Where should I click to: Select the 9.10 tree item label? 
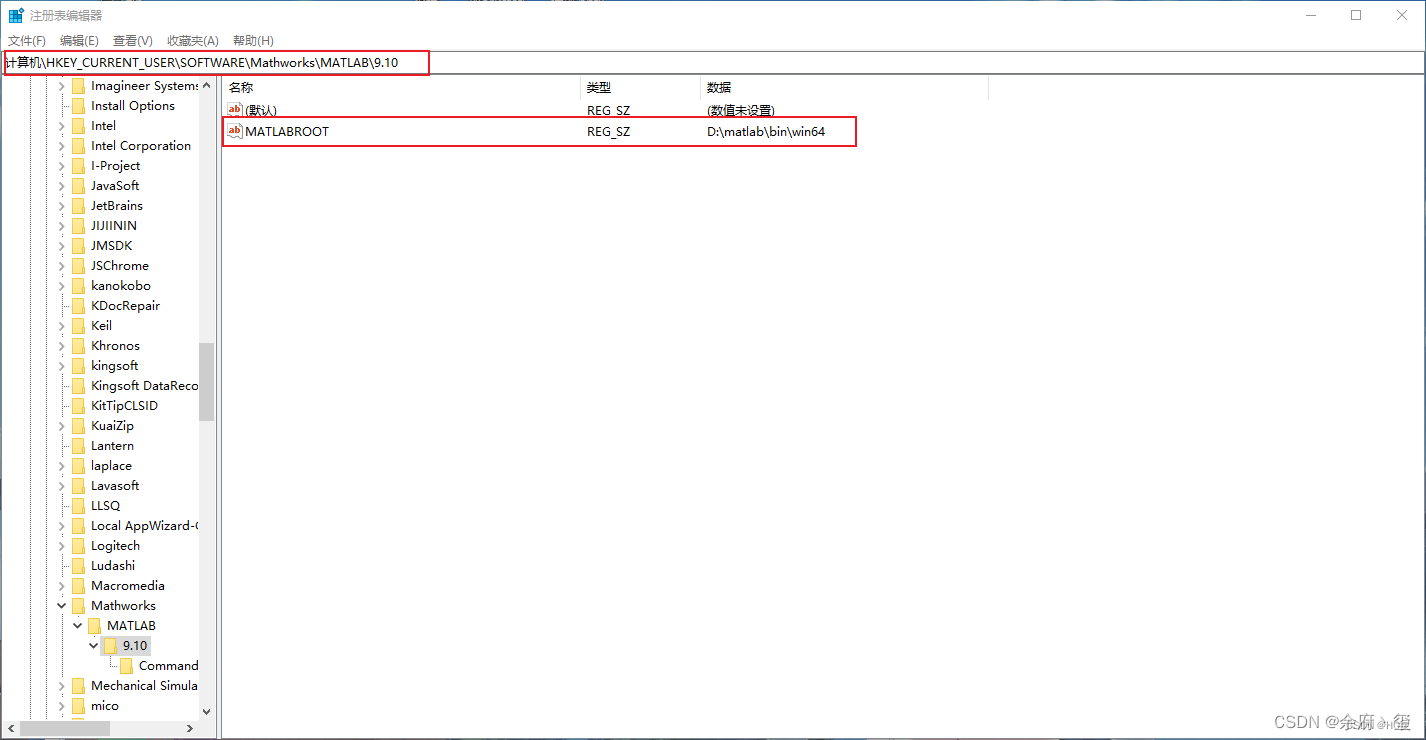(135, 646)
